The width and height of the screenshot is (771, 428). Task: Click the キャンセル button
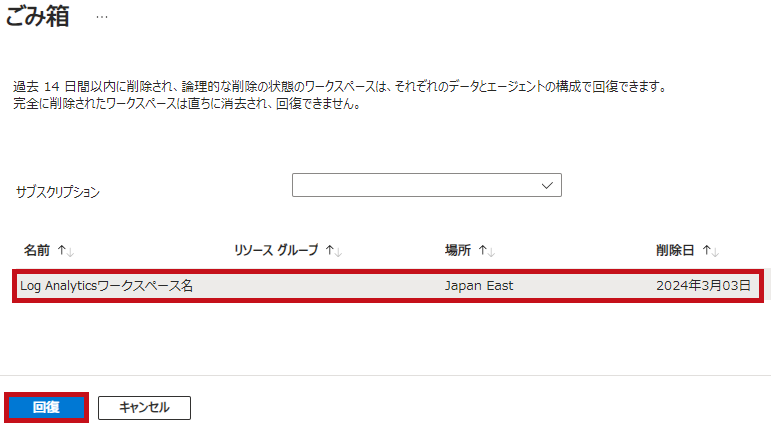[144, 408]
